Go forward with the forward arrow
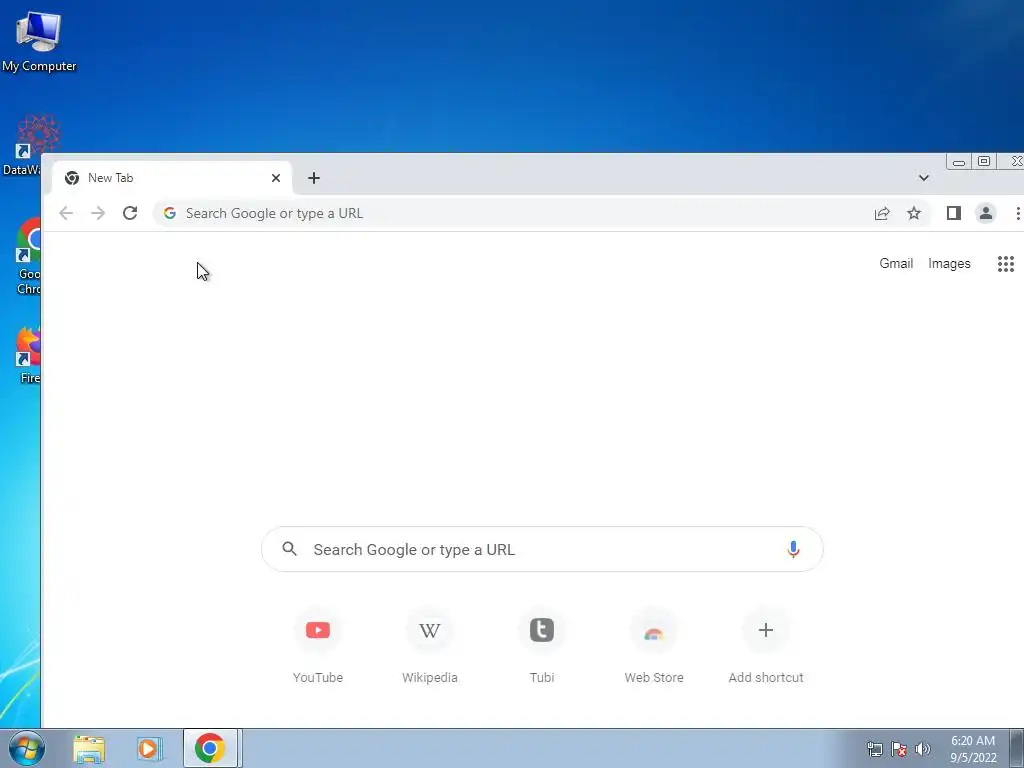Screen dimensions: 1024x768 [98, 213]
